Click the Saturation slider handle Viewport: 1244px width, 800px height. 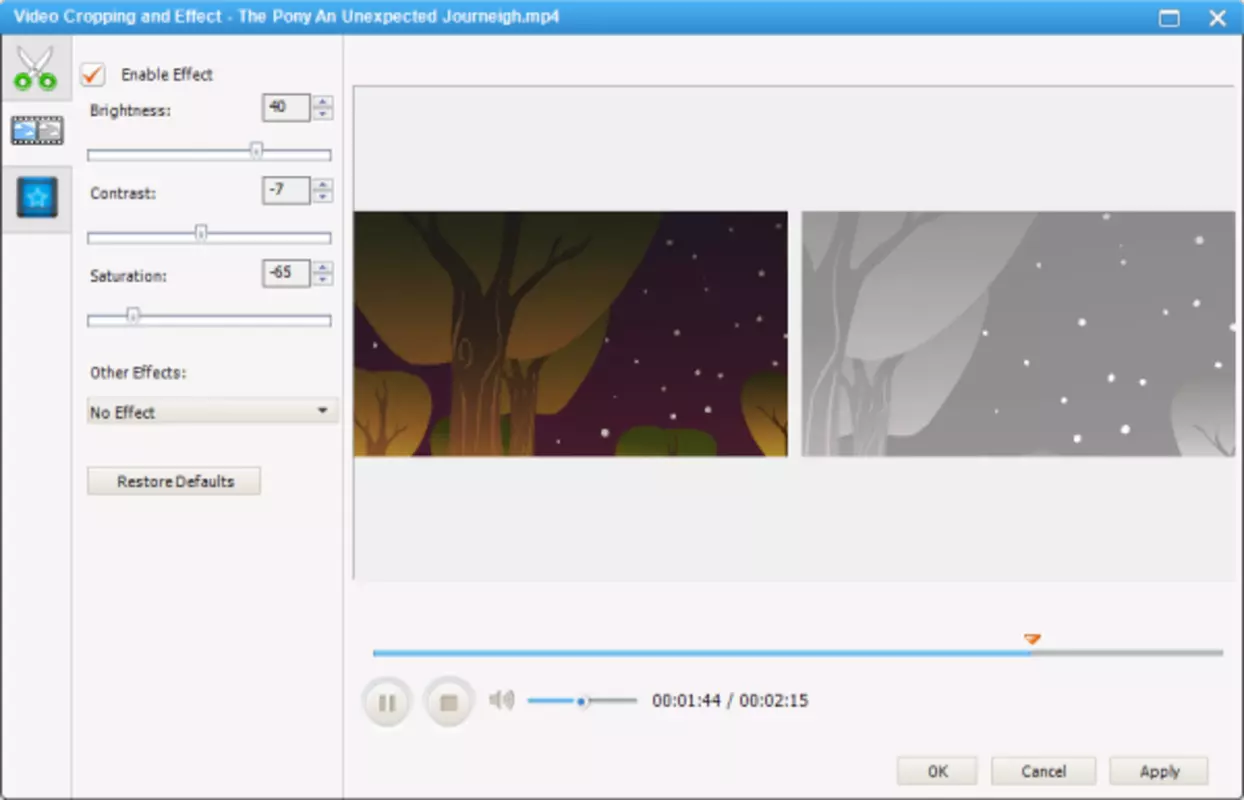[132, 317]
